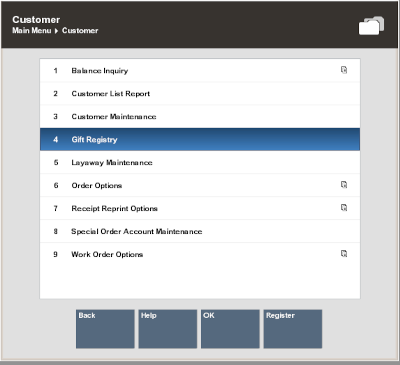Choose Work Order Options item

[x=200, y=254]
